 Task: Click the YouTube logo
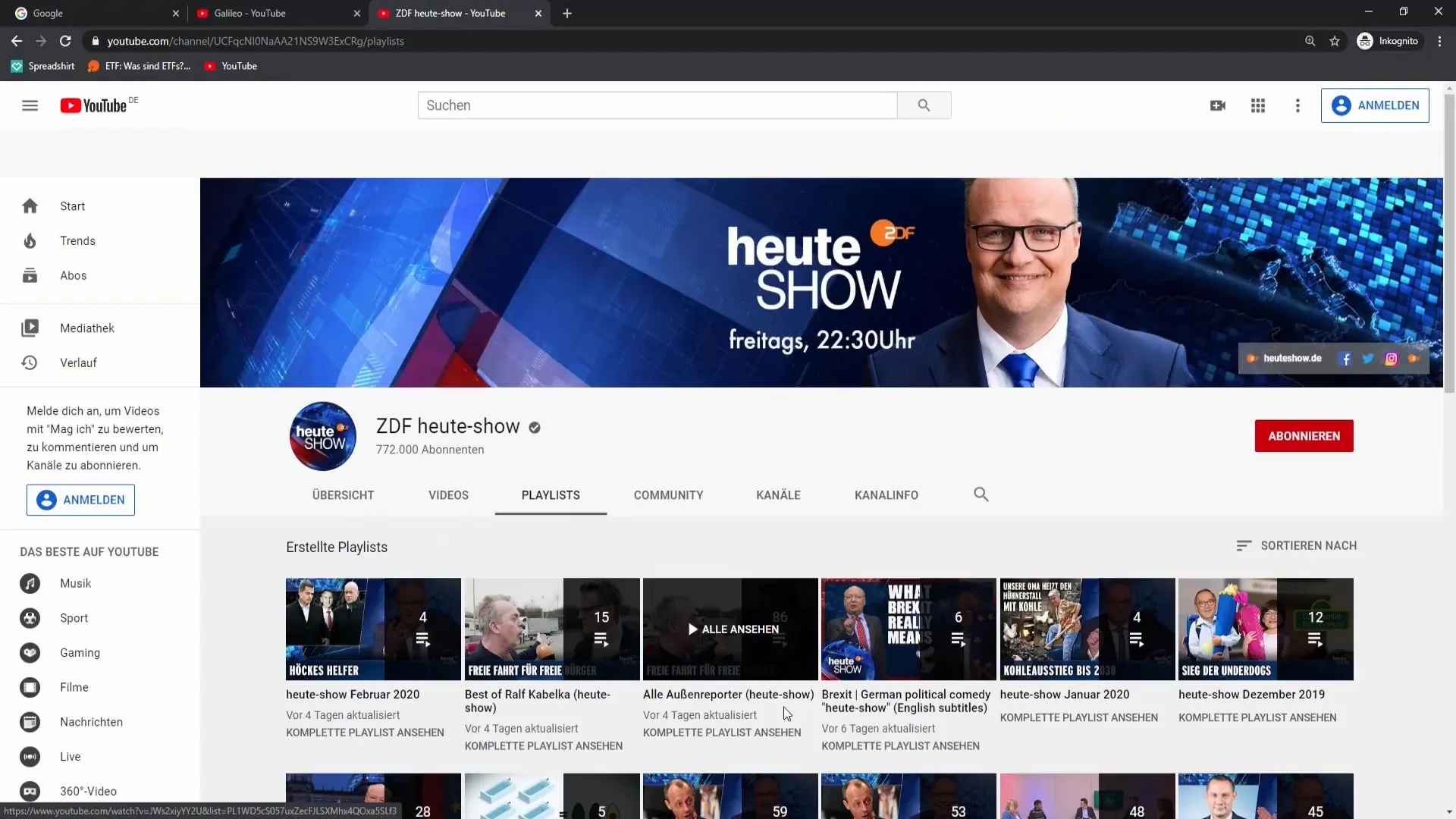coord(94,105)
